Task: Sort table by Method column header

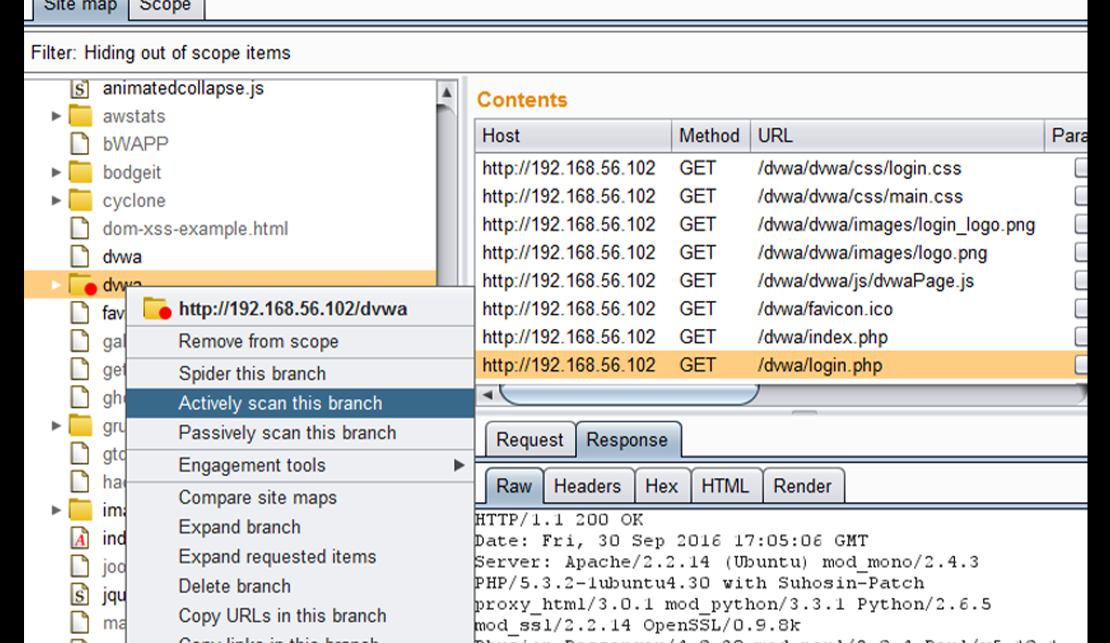Action: [x=710, y=136]
